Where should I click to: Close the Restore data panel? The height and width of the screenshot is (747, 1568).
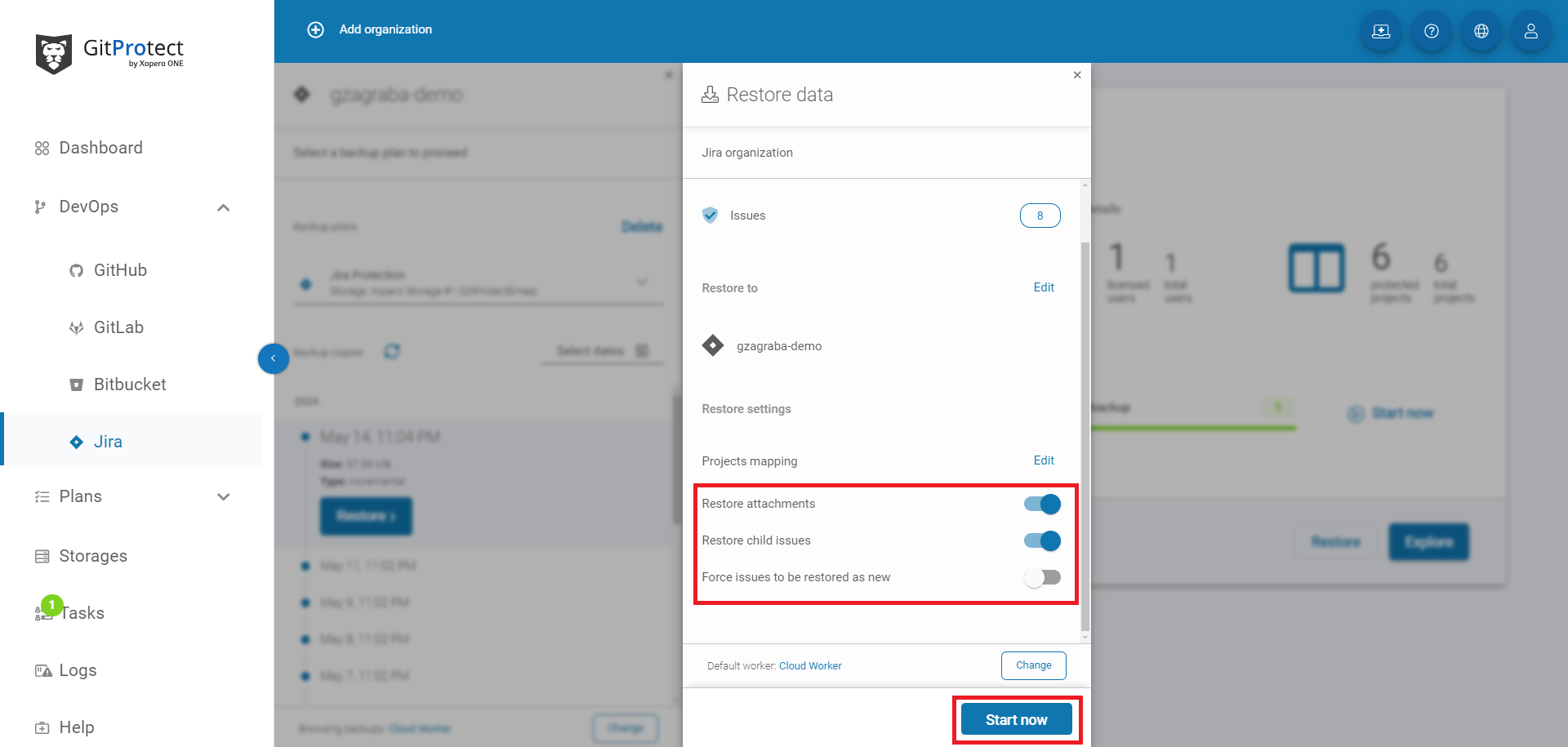click(x=1077, y=75)
